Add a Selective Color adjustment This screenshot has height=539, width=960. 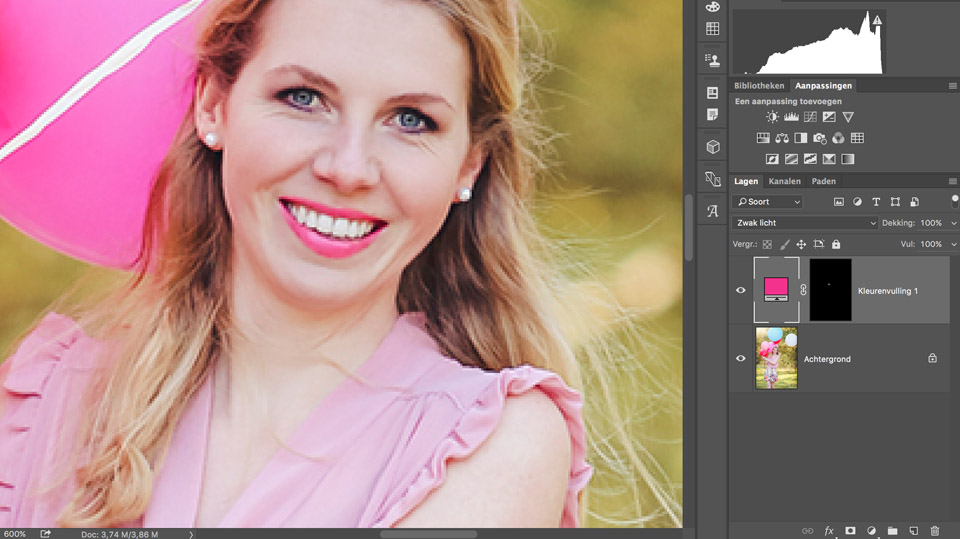coord(829,159)
